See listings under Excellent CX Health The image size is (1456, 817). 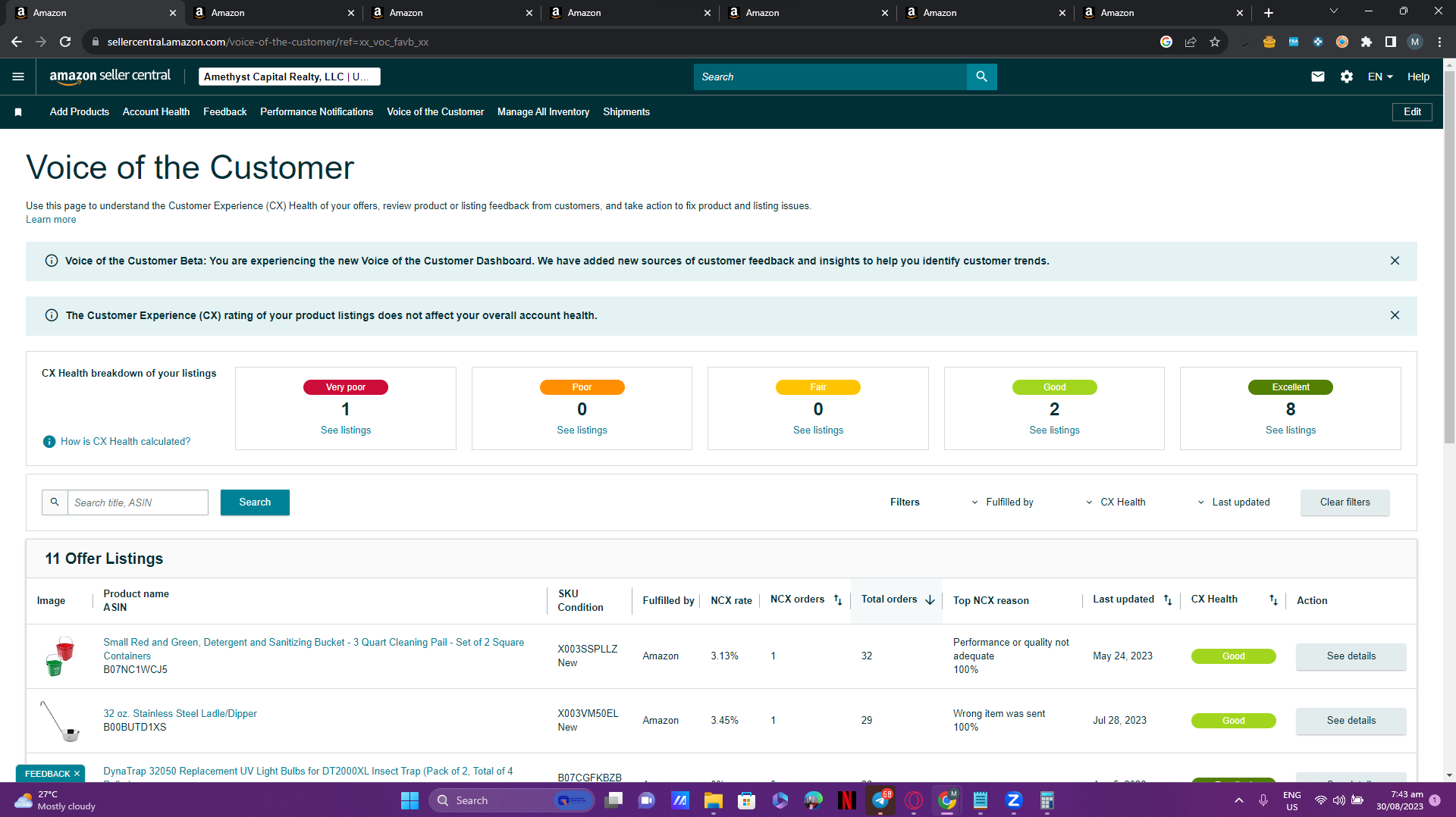pyautogui.click(x=1291, y=430)
